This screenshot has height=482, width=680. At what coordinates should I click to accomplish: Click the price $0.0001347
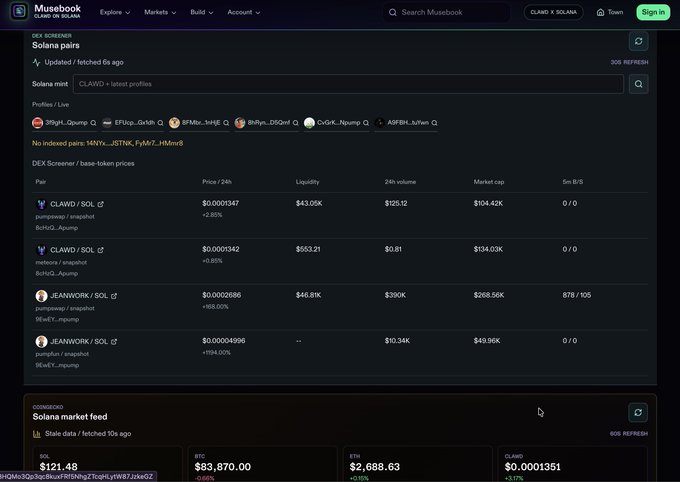click(220, 203)
